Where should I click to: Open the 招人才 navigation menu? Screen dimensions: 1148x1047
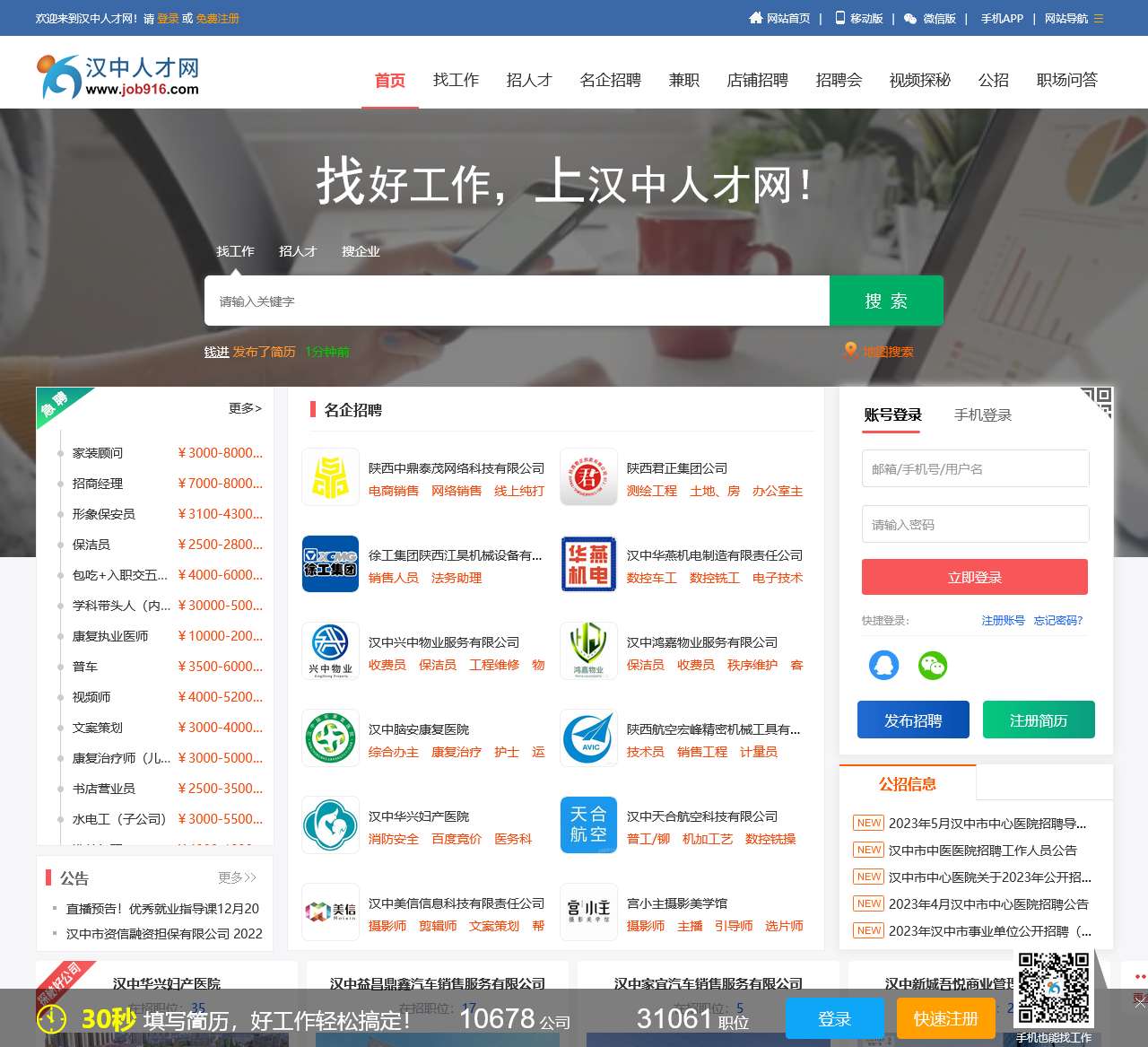tap(529, 80)
